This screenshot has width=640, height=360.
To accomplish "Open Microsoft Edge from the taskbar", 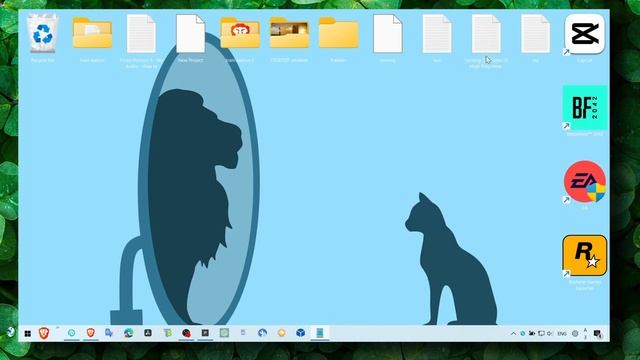I will pos(129,333).
